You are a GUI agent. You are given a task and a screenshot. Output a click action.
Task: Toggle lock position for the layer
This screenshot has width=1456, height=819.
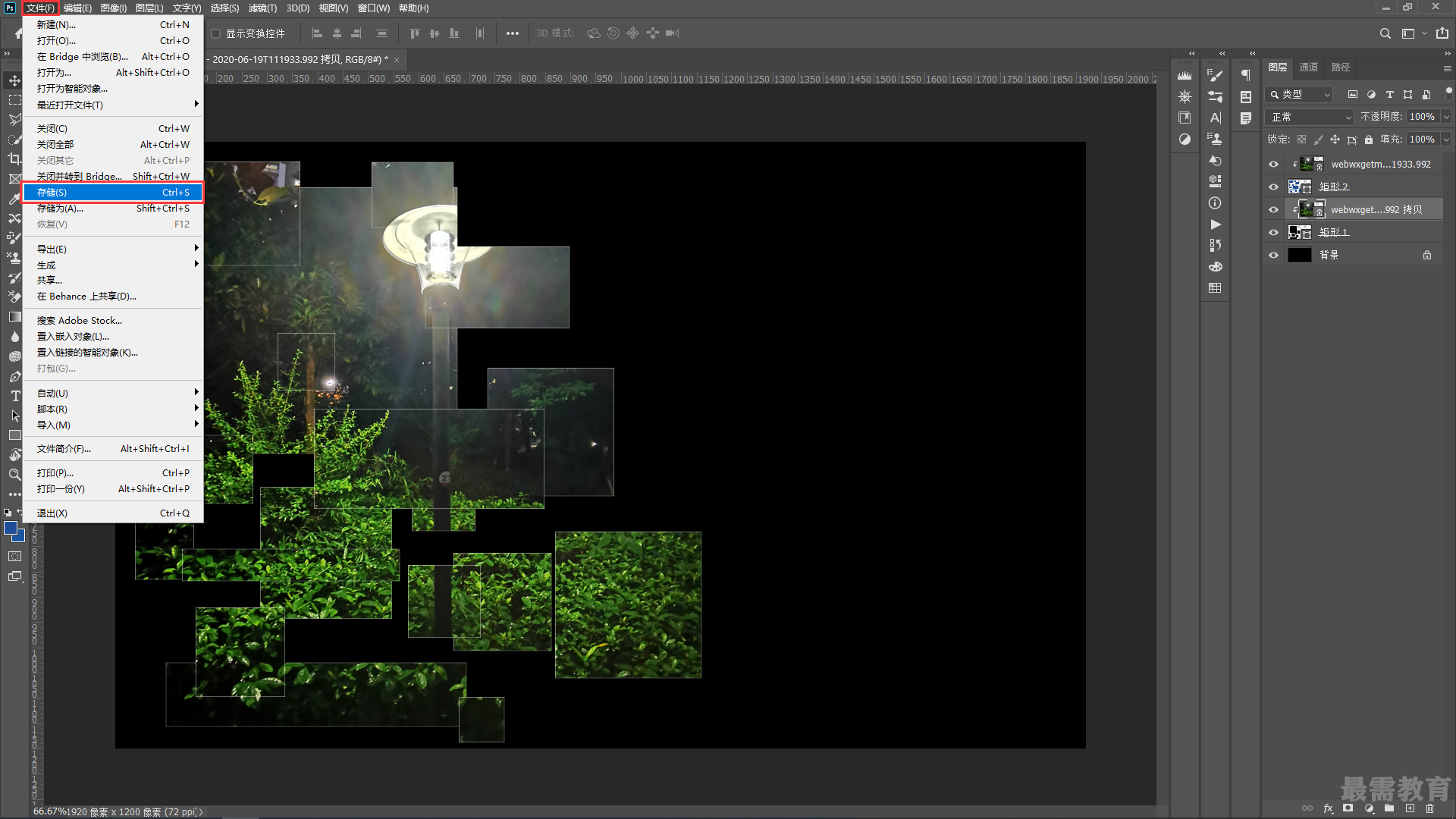pos(1335,140)
